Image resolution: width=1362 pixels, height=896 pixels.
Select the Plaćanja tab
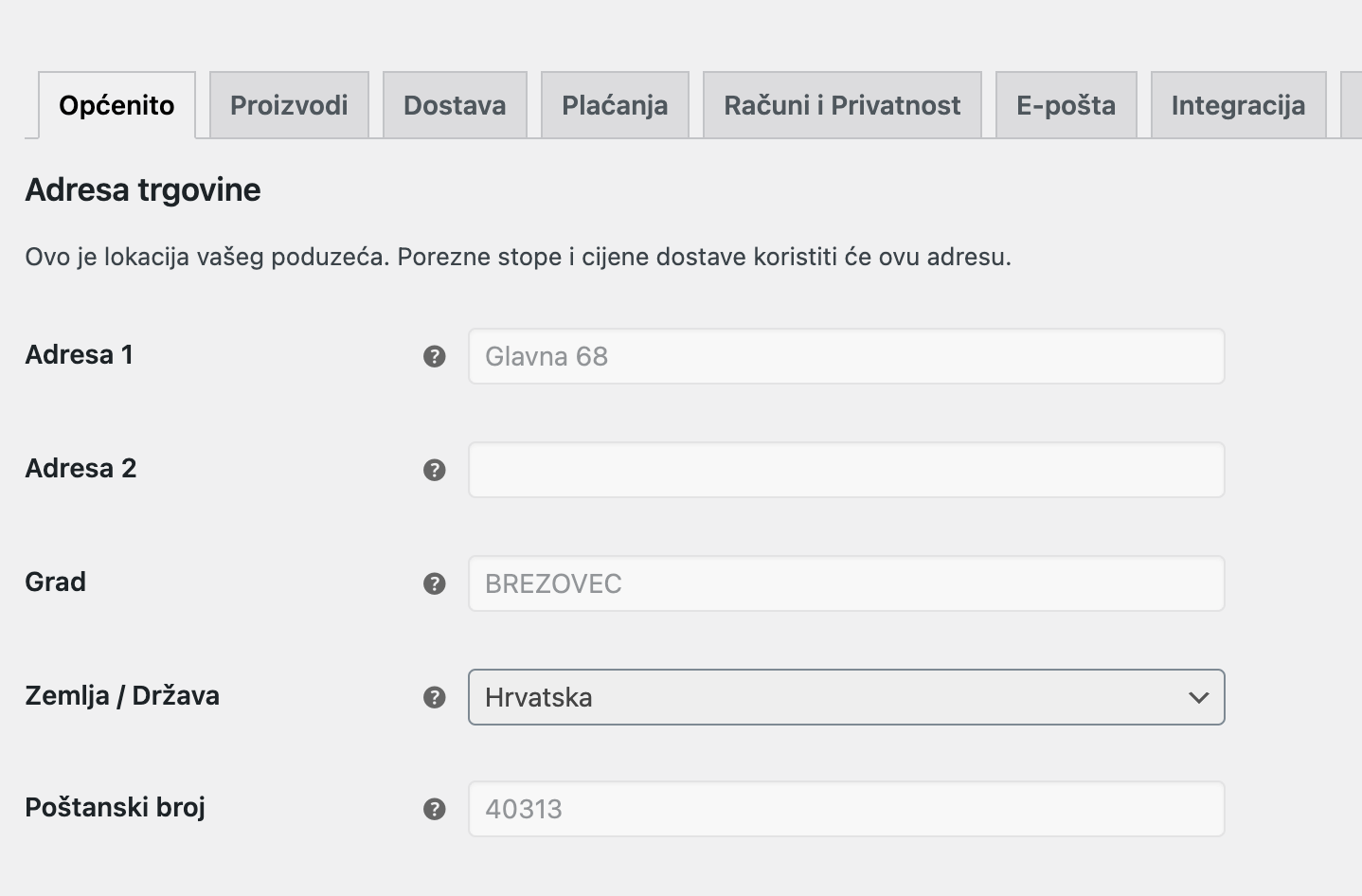(x=615, y=104)
